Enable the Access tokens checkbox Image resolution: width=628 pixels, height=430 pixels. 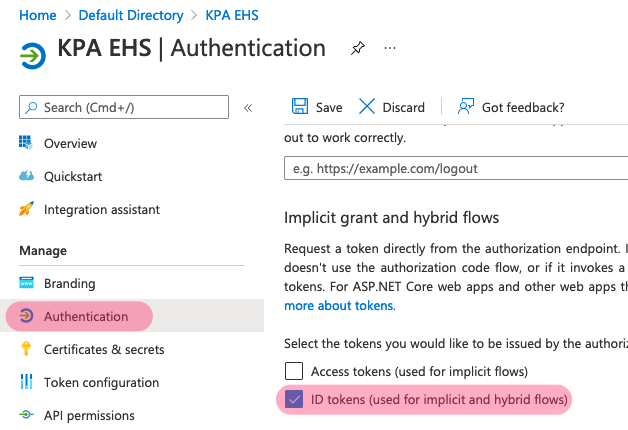click(x=294, y=371)
